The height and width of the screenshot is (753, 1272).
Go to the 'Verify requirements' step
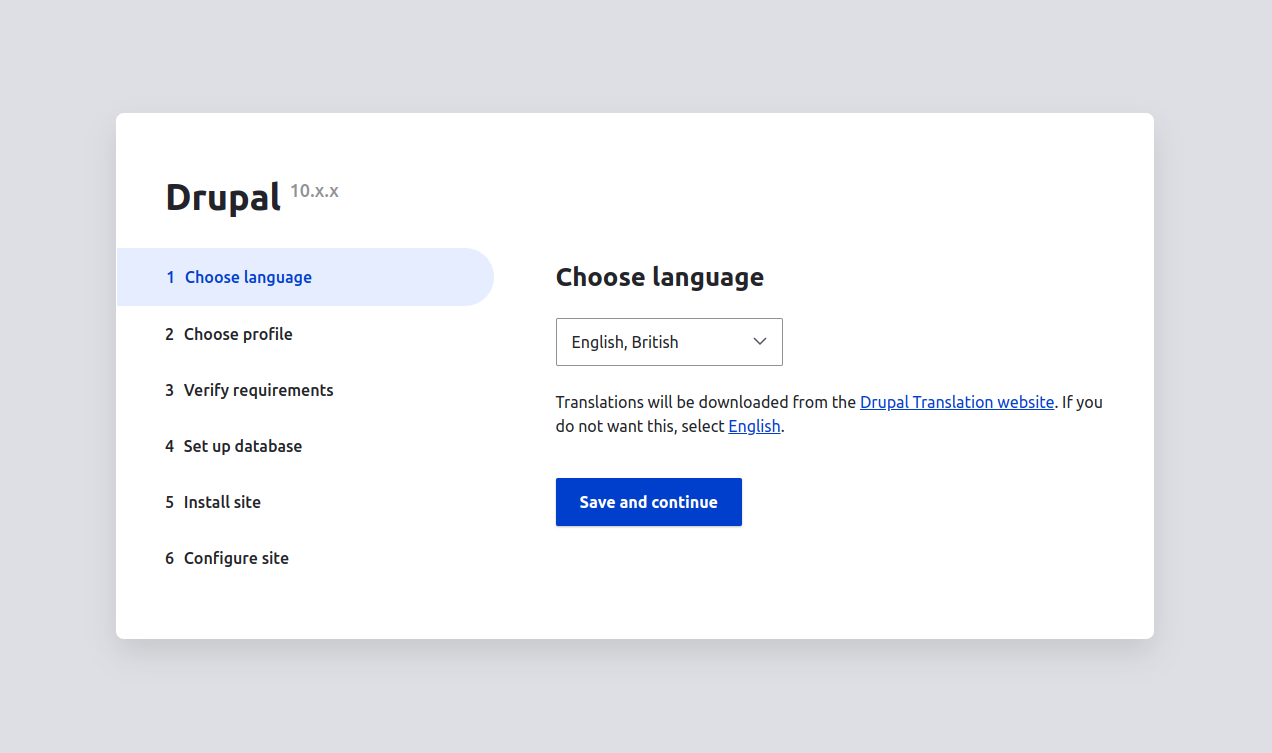tap(258, 390)
